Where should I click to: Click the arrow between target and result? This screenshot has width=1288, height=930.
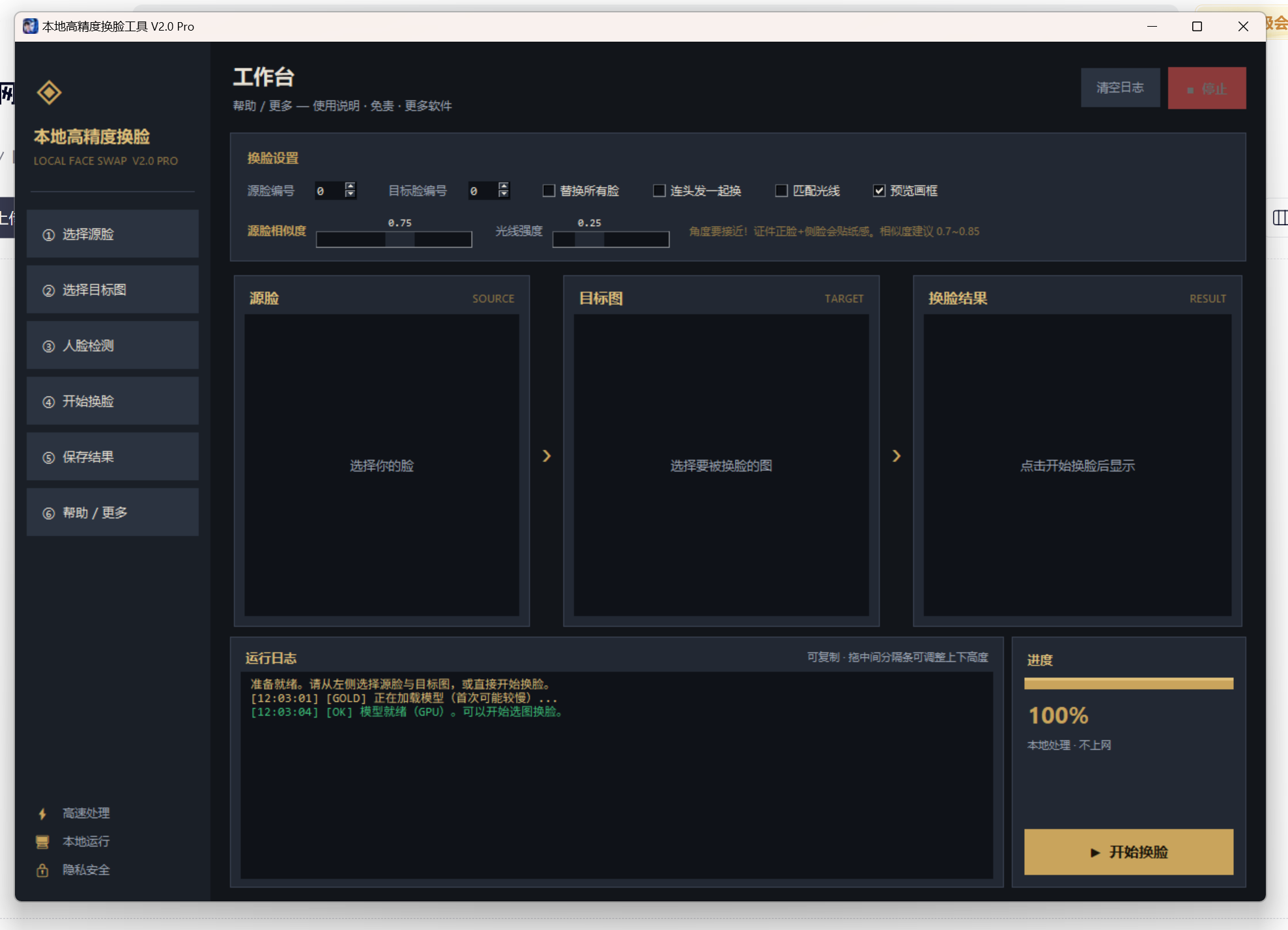[896, 456]
